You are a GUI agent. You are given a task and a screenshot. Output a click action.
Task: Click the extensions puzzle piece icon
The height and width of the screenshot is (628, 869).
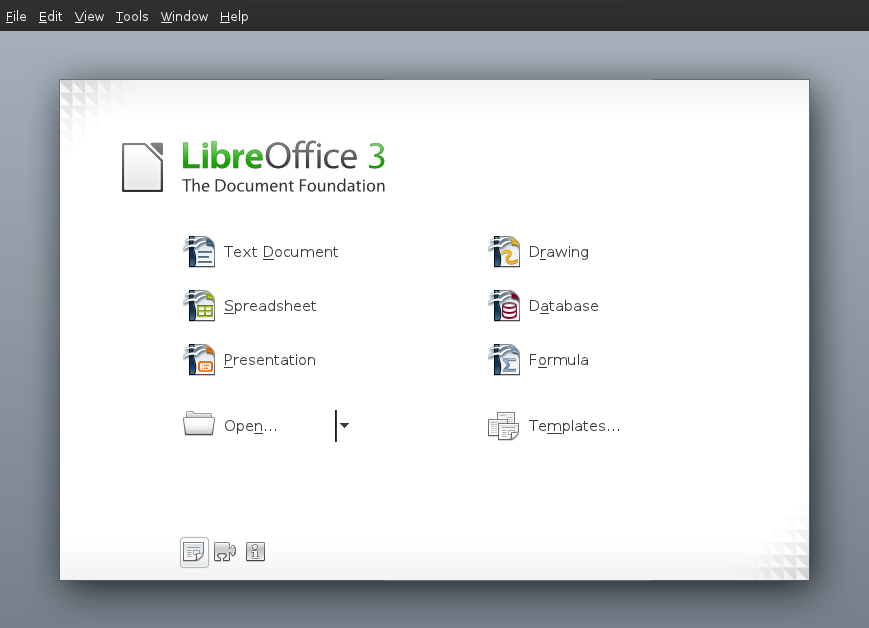point(225,552)
